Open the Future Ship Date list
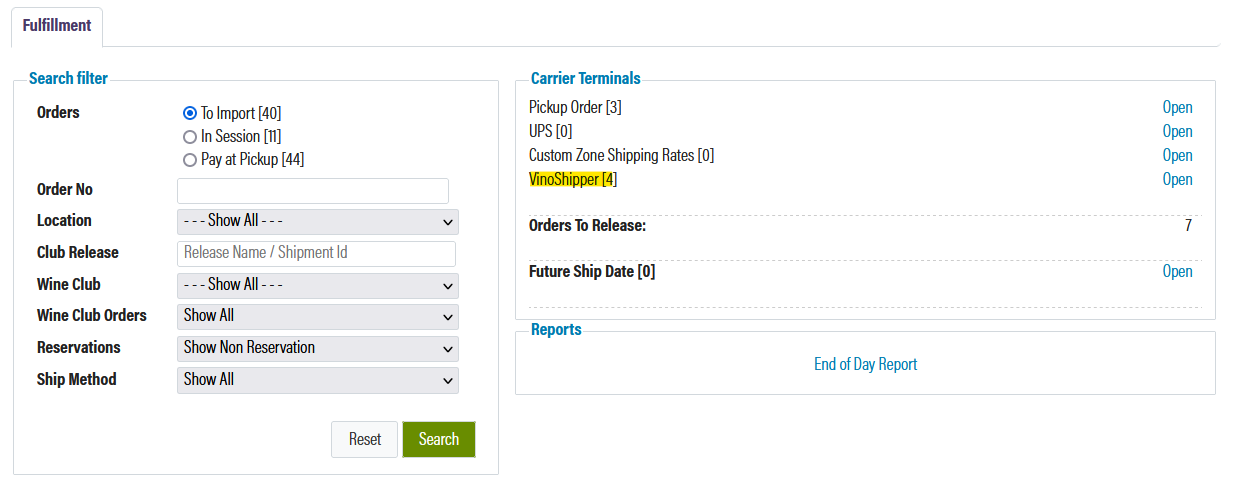This screenshot has height=483, width=1239. point(1177,271)
